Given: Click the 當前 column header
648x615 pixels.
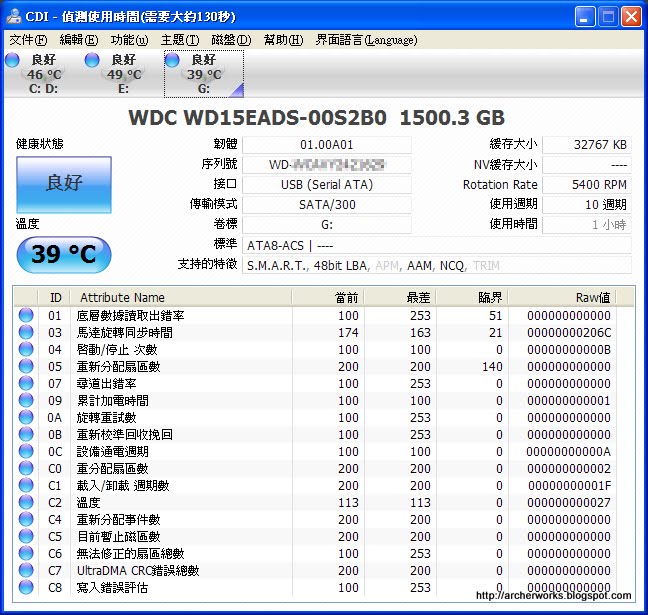Looking at the screenshot, I should pyautogui.click(x=328, y=298).
